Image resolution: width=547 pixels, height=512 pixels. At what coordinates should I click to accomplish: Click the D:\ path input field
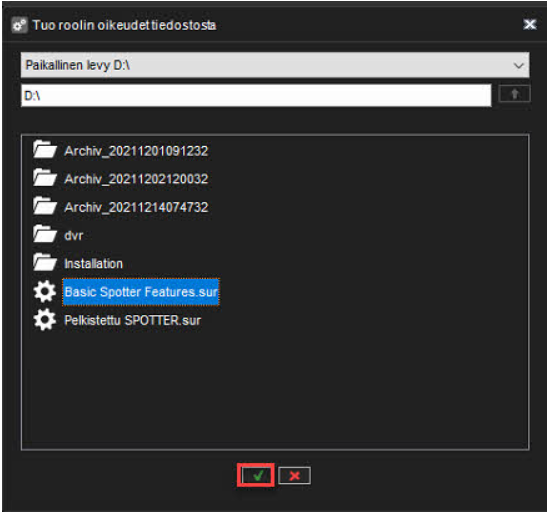click(x=256, y=95)
